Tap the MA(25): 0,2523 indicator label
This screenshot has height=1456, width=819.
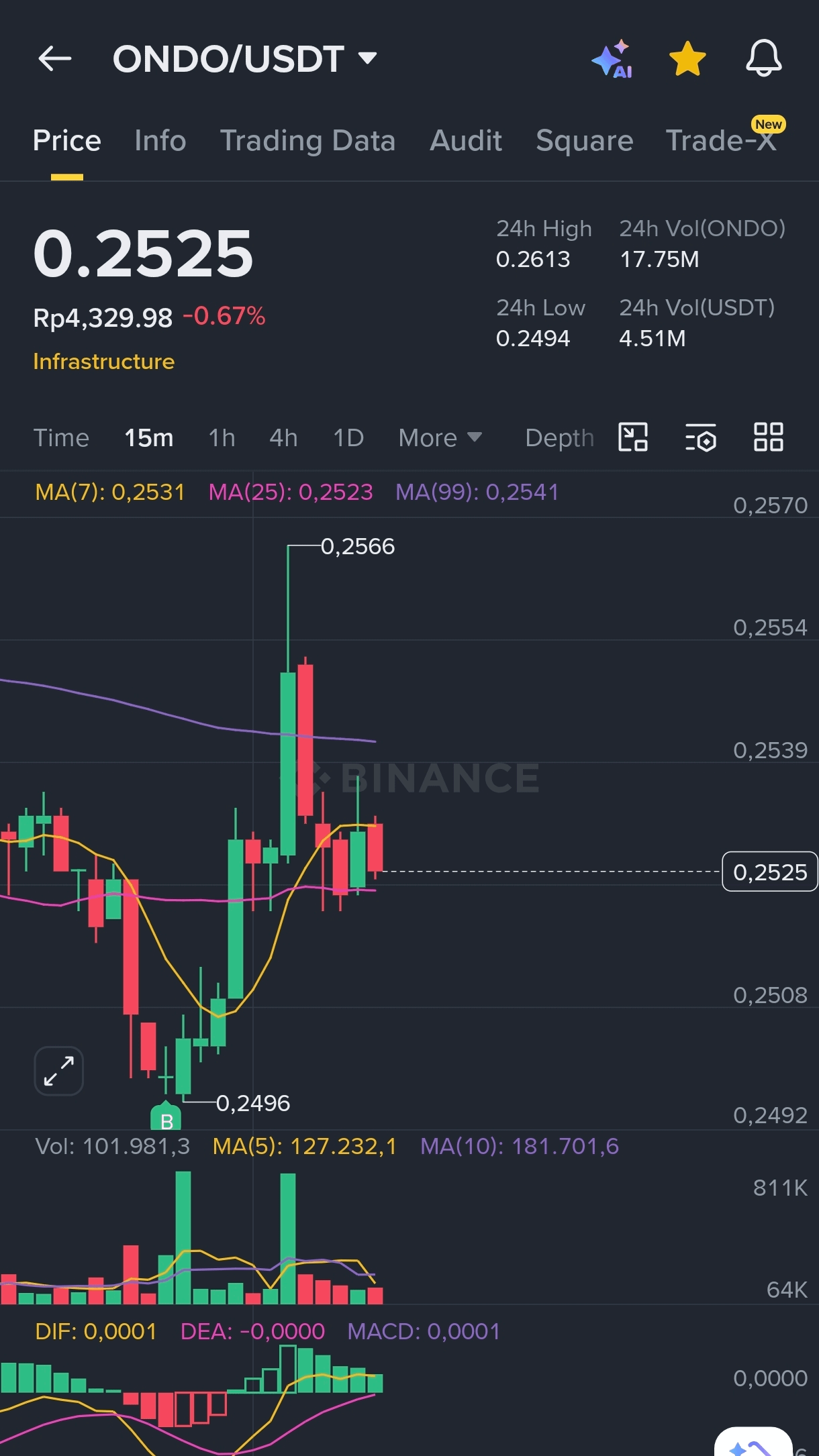pyautogui.click(x=291, y=492)
